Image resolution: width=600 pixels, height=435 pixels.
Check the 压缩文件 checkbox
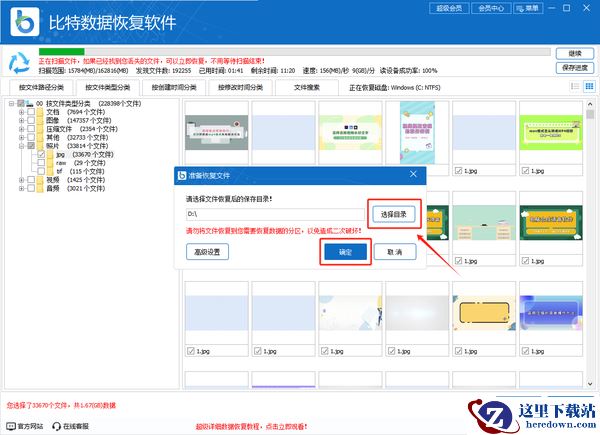point(31,129)
